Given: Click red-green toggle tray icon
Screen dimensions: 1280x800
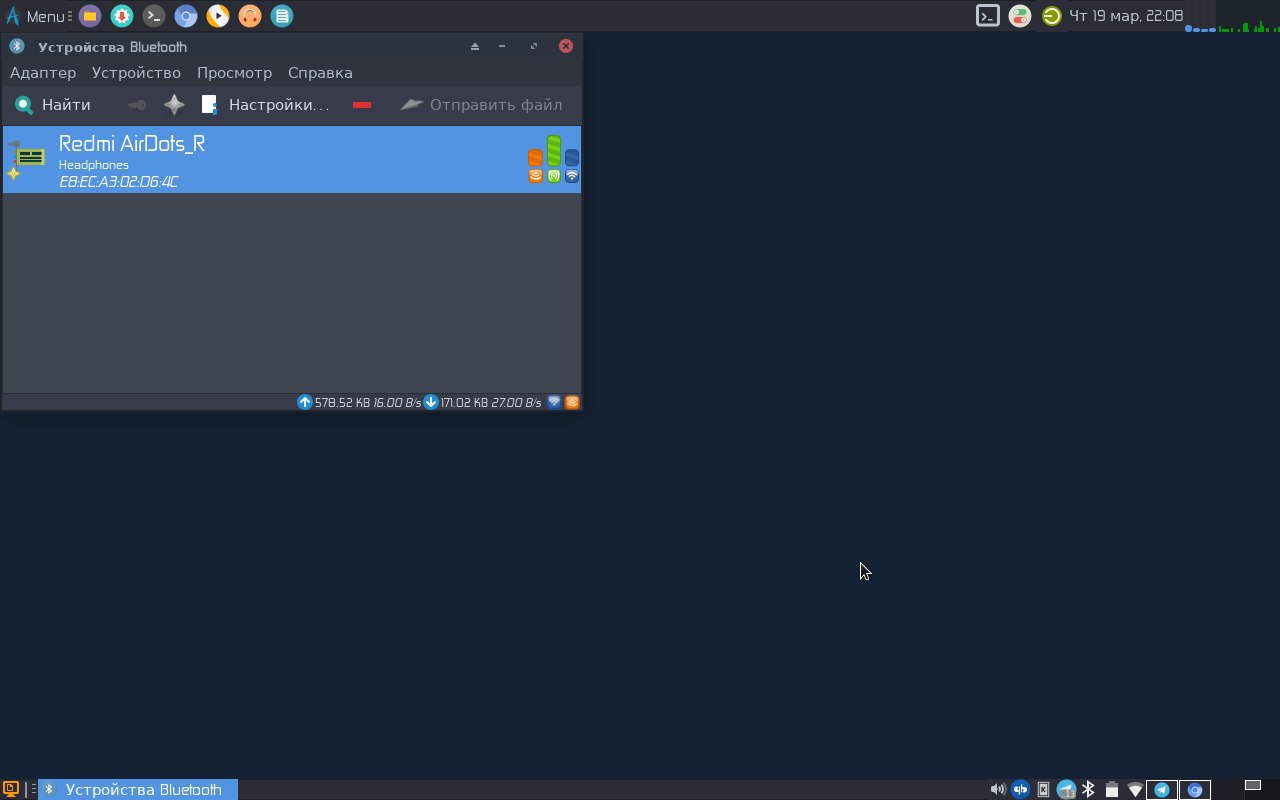Looking at the screenshot, I should point(1019,16).
